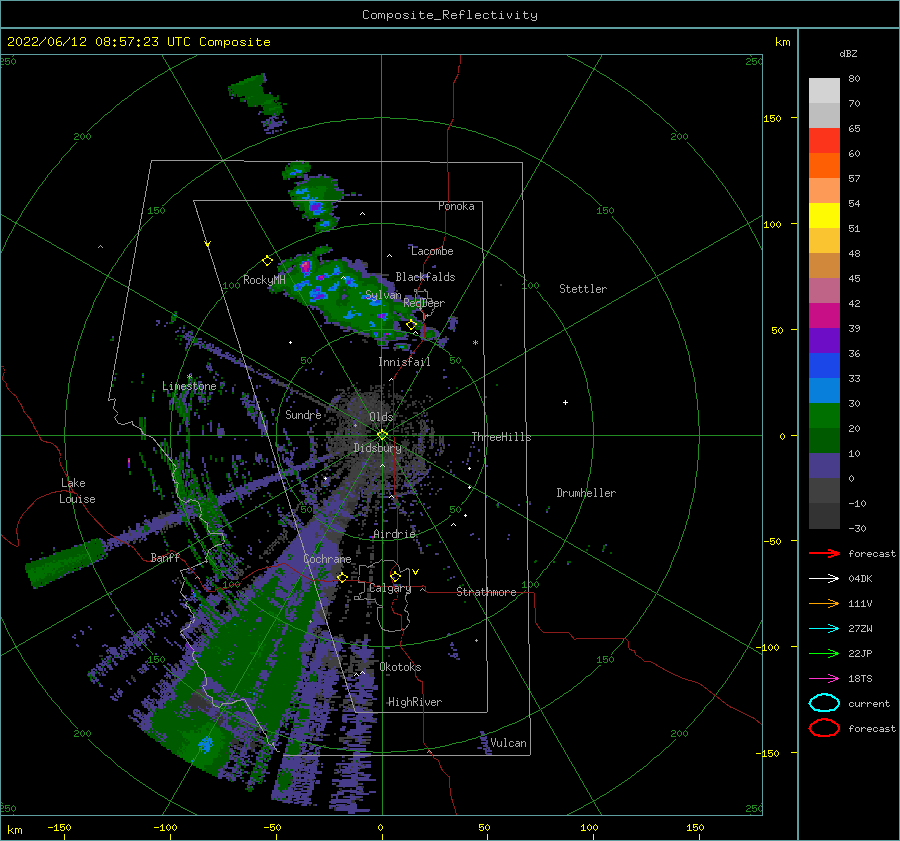Click the yellow diamond marker near Cochrane
Viewport: 900px width, 841px height.
[x=342, y=577]
